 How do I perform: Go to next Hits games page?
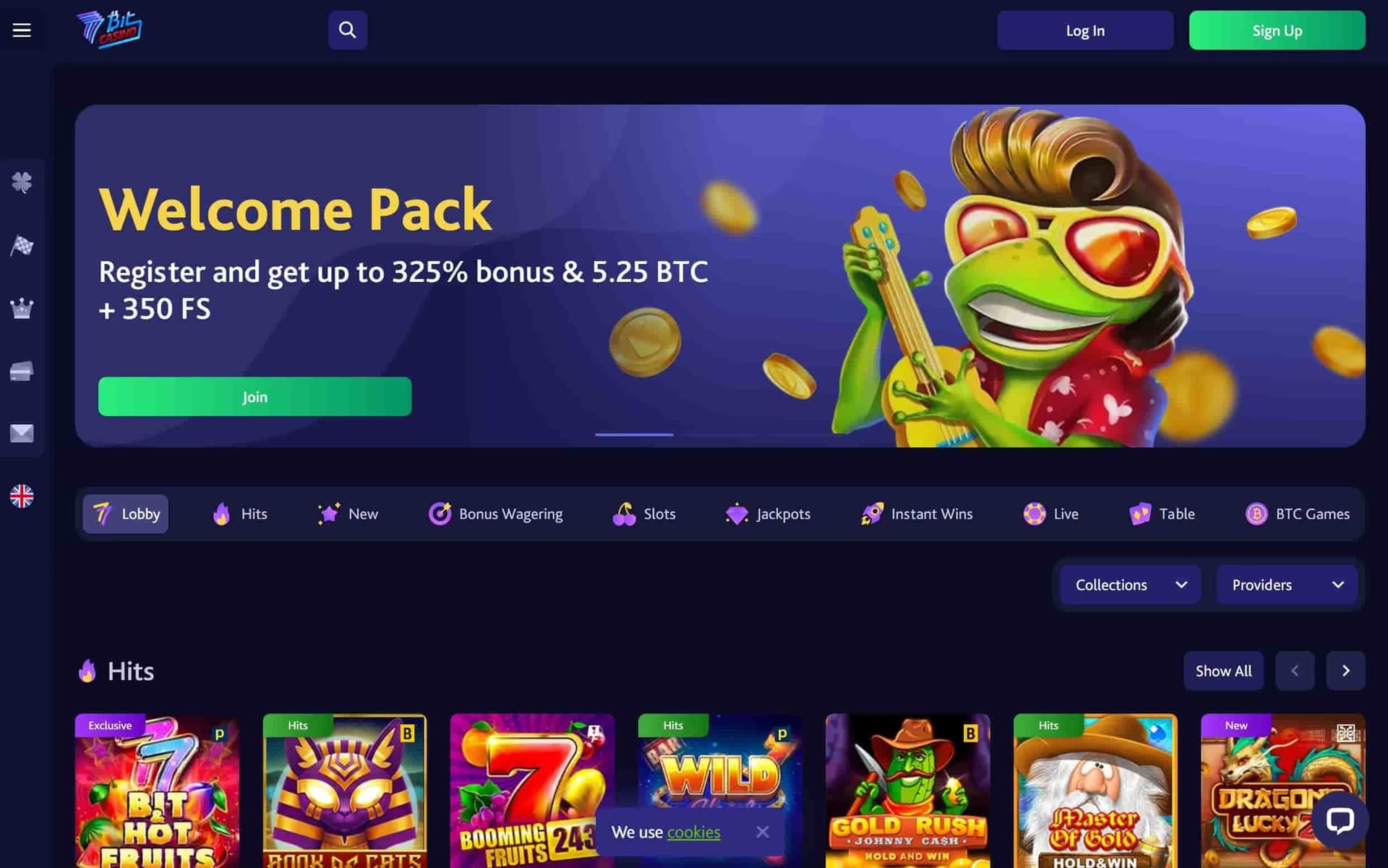[1345, 671]
